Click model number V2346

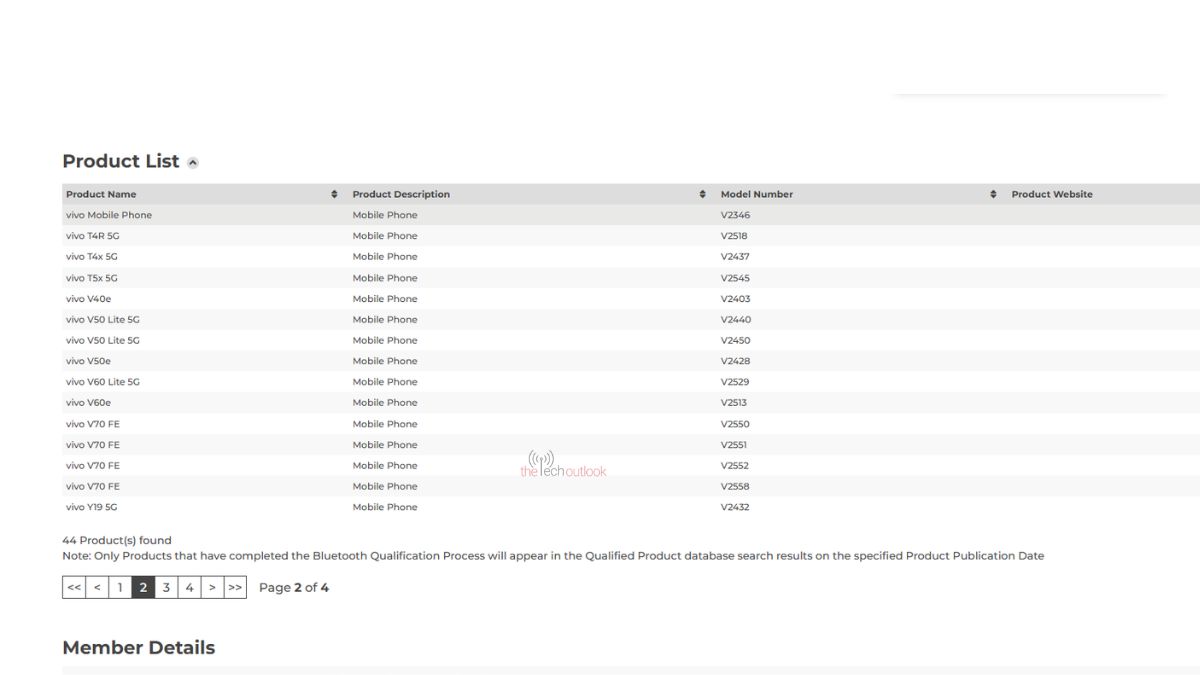click(x=735, y=215)
